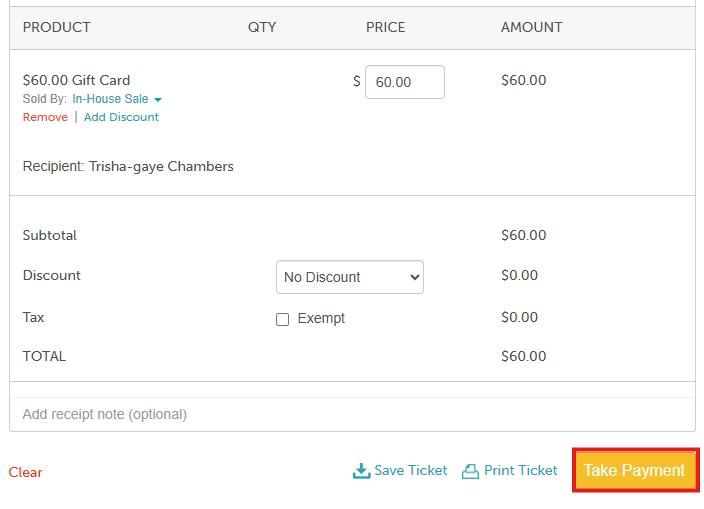The height and width of the screenshot is (509, 704).
Task: Click the caret arrow beside In-House Sale
Action: (x=158, y=100)
